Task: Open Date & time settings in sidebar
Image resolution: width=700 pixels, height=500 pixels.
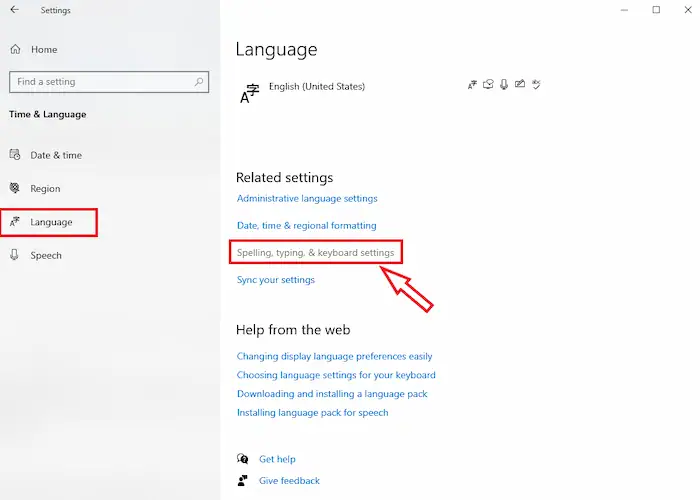Action: [56, 155]
